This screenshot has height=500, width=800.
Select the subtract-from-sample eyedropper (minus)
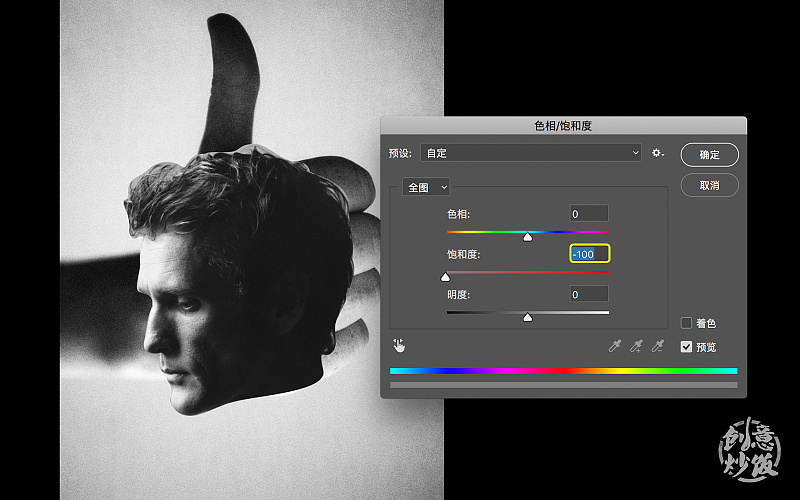tap(658, 346)
